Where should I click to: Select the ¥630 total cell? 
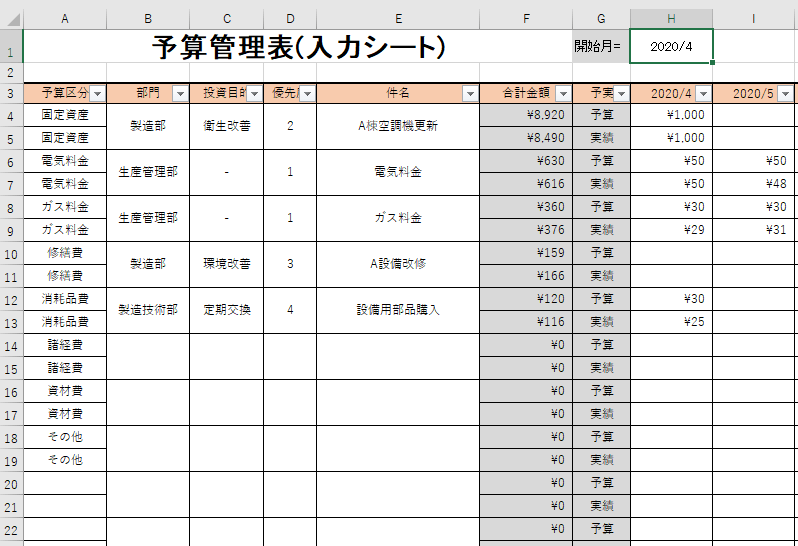pos(526,161)
